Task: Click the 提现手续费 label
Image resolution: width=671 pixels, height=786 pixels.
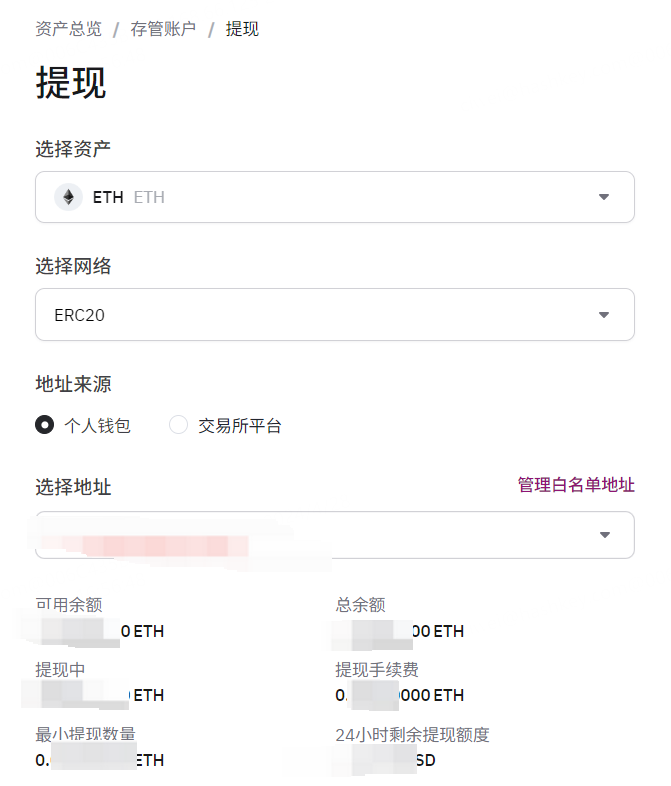Action: (377, 669)
